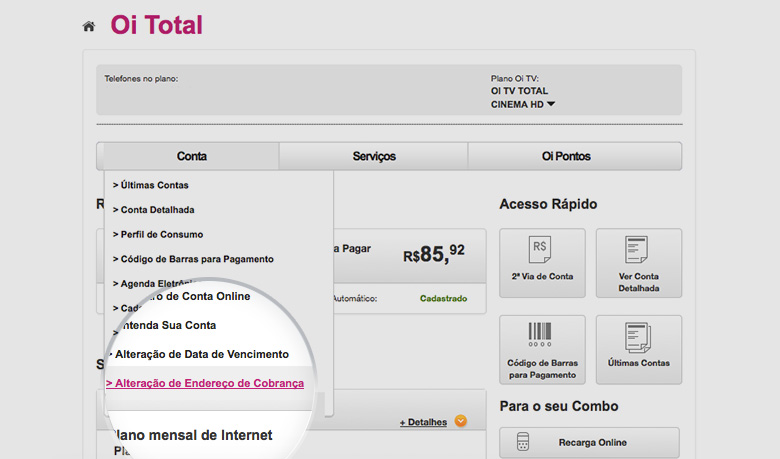Viewport: 780px width, 459px height.
Task: Click the Cadastrado status text
Action: click(x=443, y=298)
